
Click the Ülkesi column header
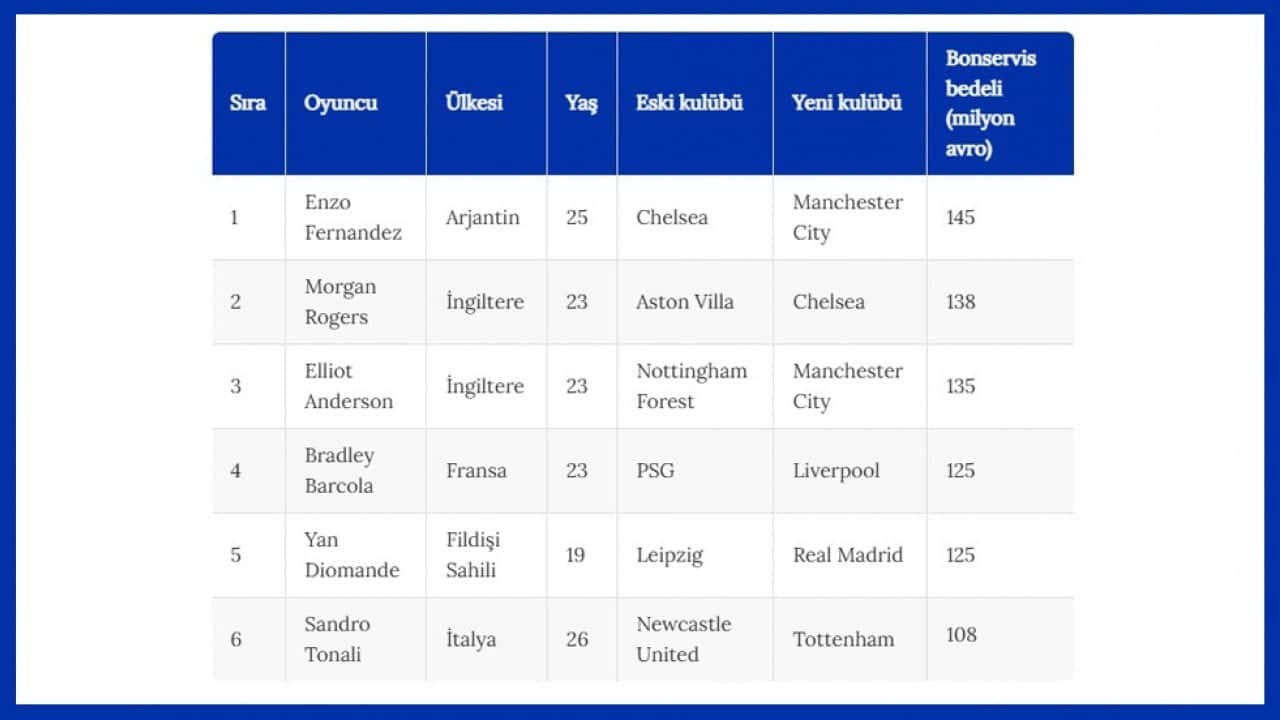click(474, 102)
